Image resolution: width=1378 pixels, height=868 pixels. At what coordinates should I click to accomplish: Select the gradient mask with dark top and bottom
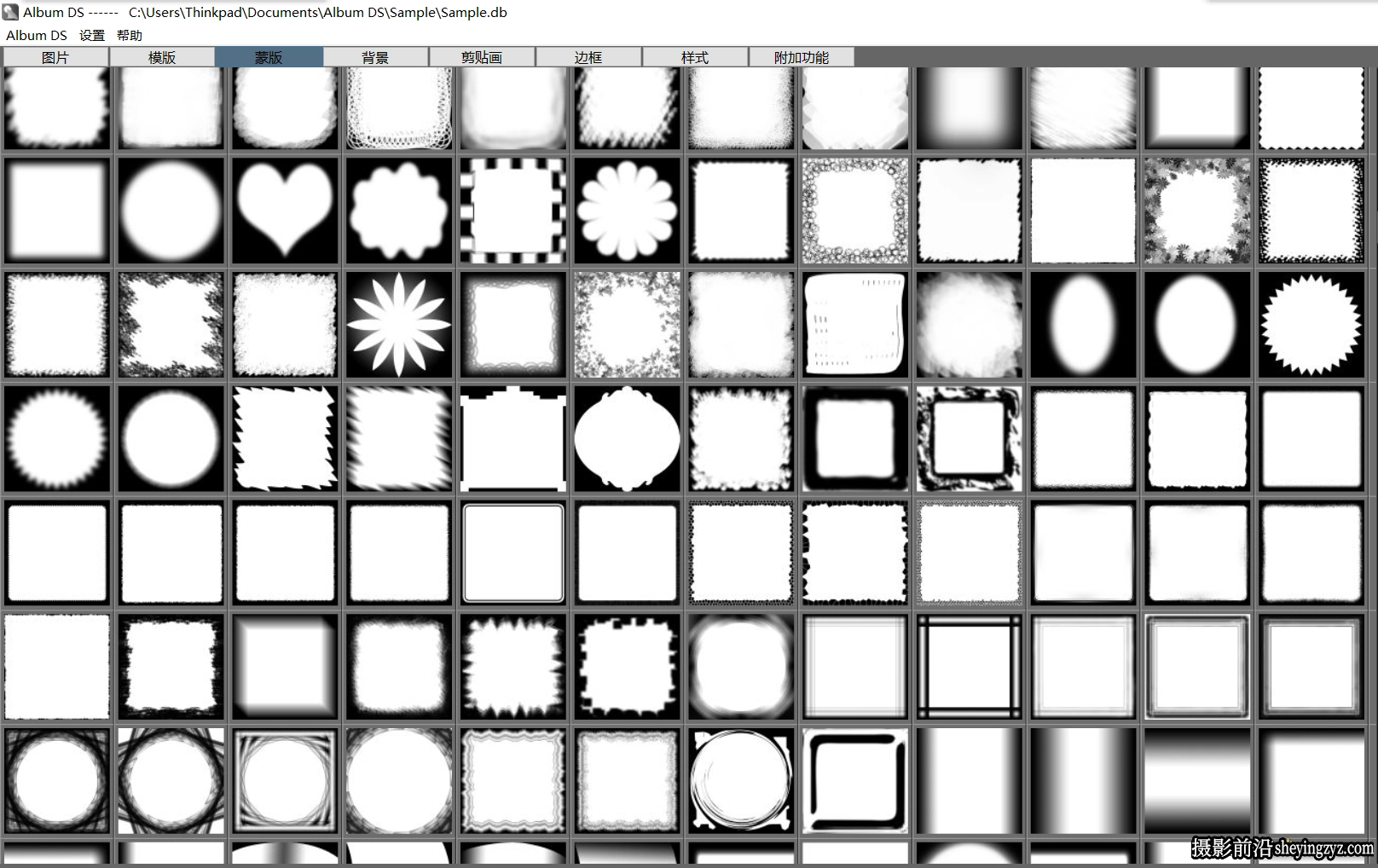1197,781
